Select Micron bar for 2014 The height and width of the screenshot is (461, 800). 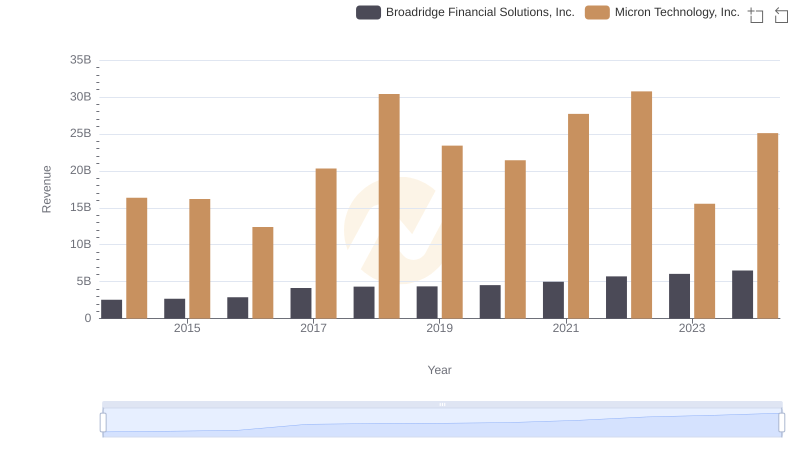point(137,258)
